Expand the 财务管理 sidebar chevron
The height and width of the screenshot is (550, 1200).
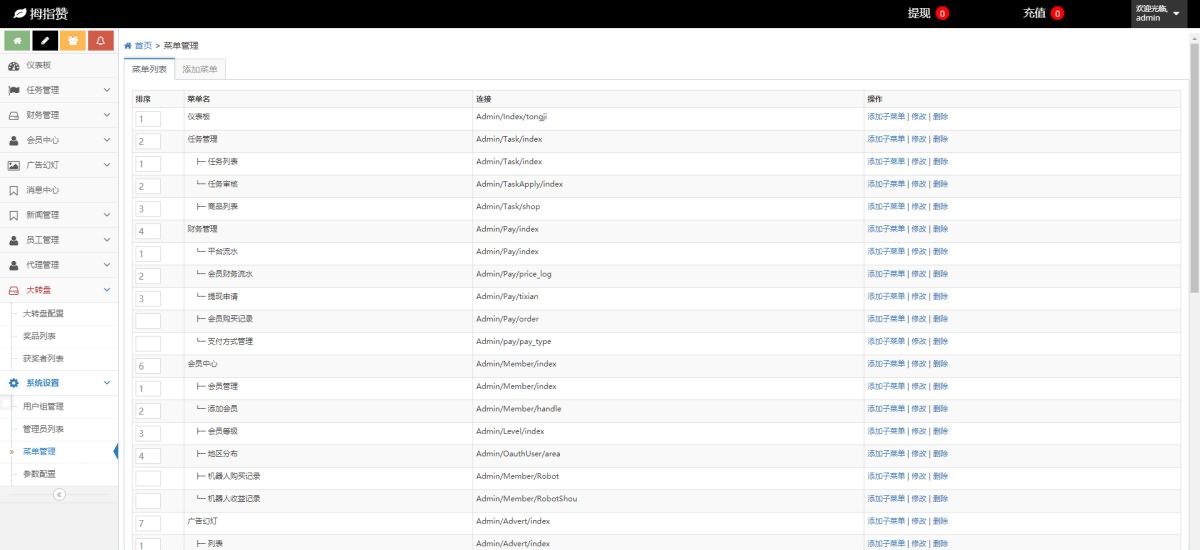click(107, 115)
